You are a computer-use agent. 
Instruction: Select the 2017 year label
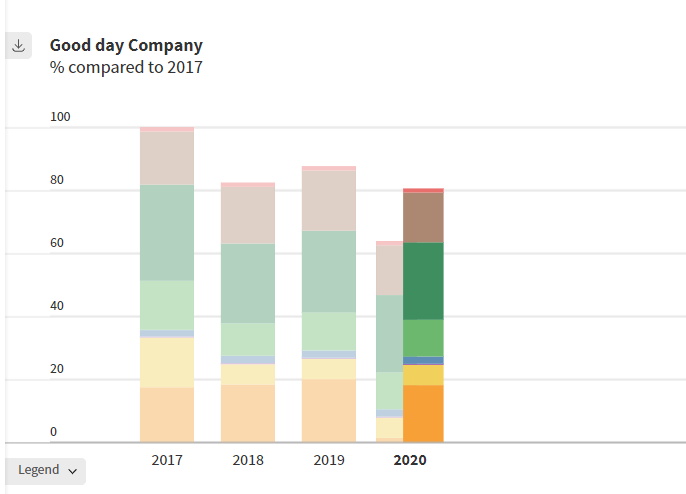(167, 461)
